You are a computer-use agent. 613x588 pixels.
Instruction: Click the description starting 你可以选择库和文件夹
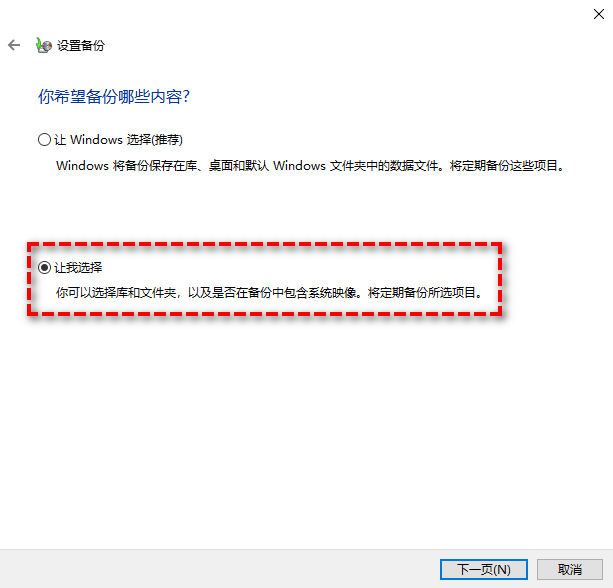[x=270, y=292]
